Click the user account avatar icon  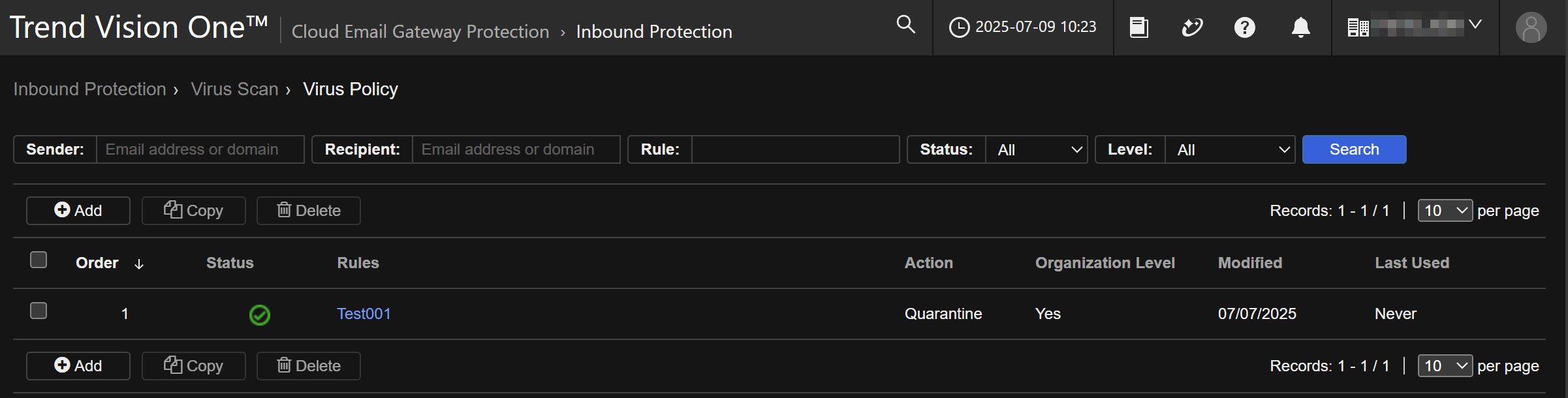point(1531,28)
